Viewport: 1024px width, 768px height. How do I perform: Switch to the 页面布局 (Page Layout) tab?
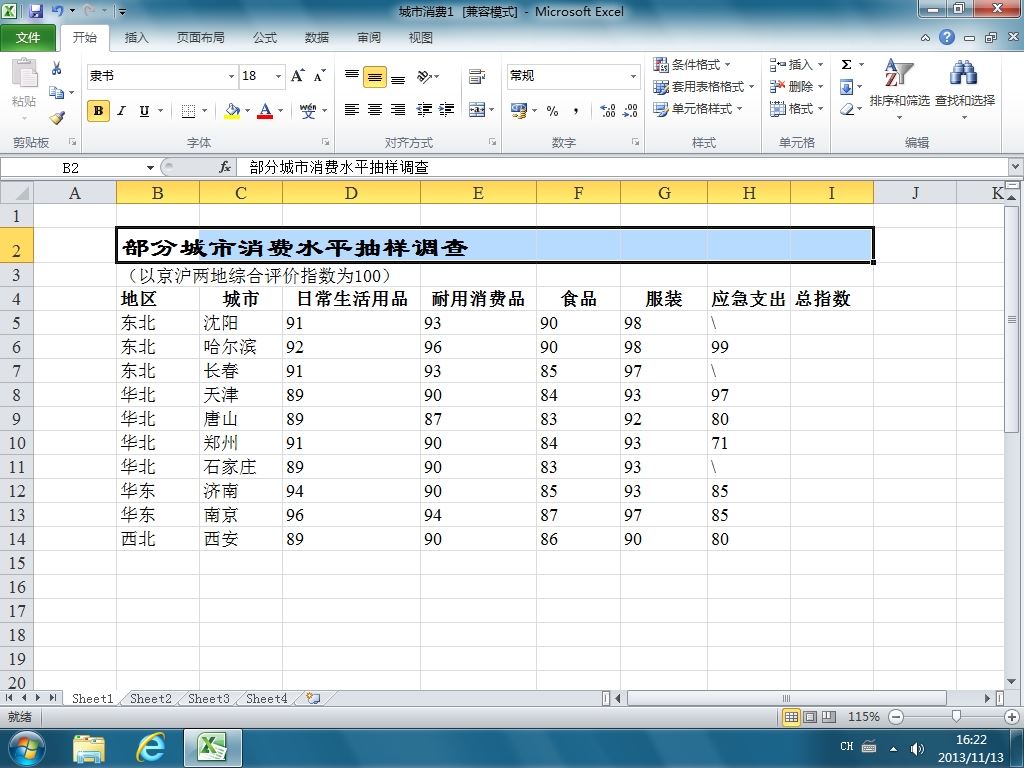200,37
